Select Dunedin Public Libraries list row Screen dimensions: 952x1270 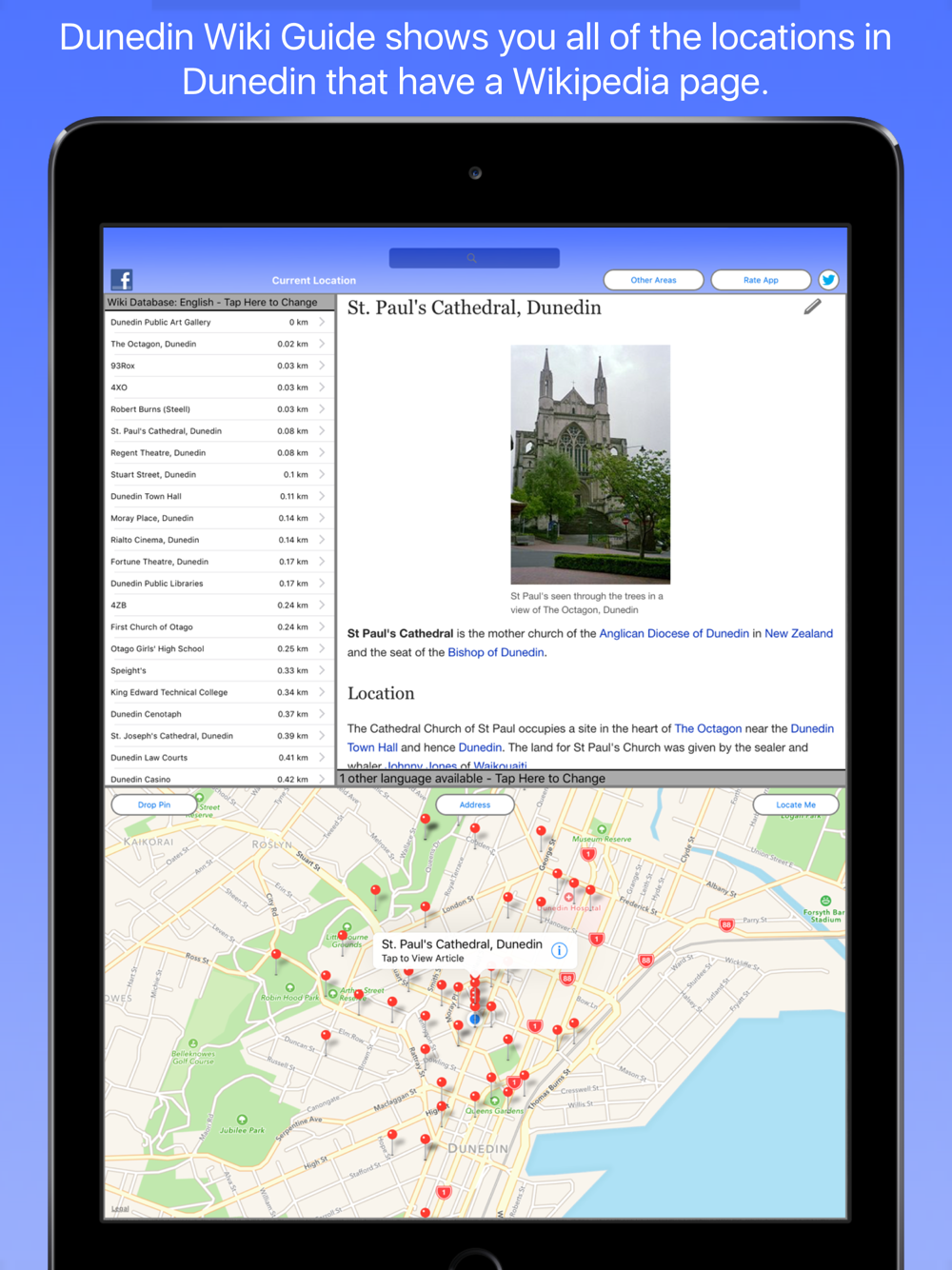click(x=219, y=584)
